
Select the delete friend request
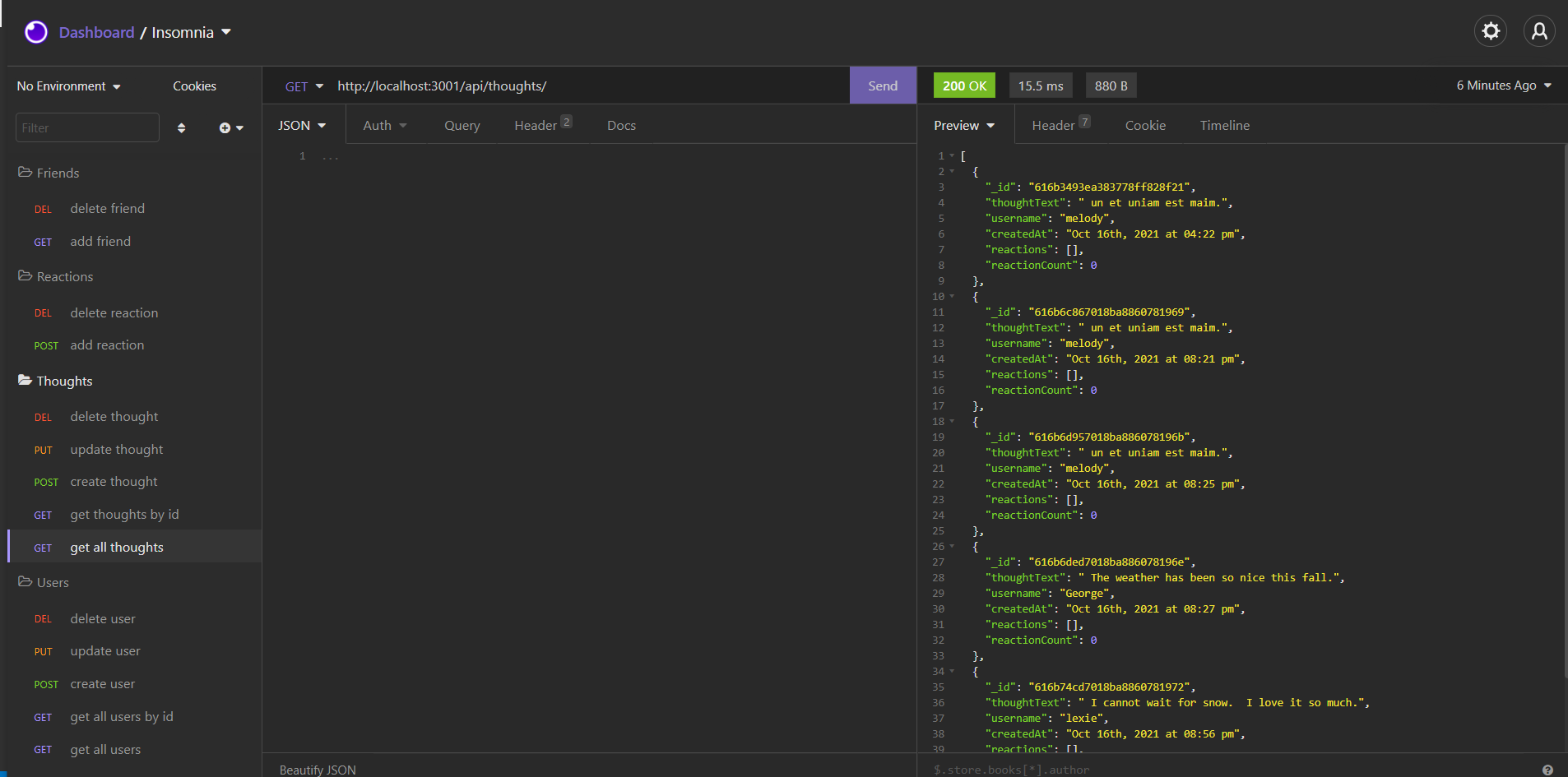coord(134,209)
